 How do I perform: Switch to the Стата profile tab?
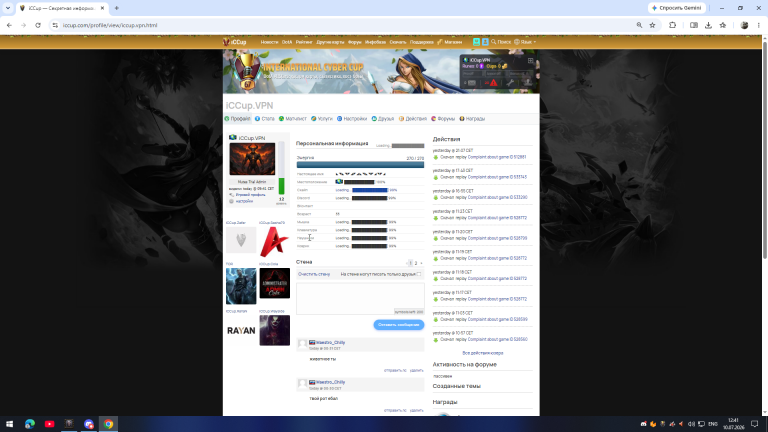pos(264,119)
